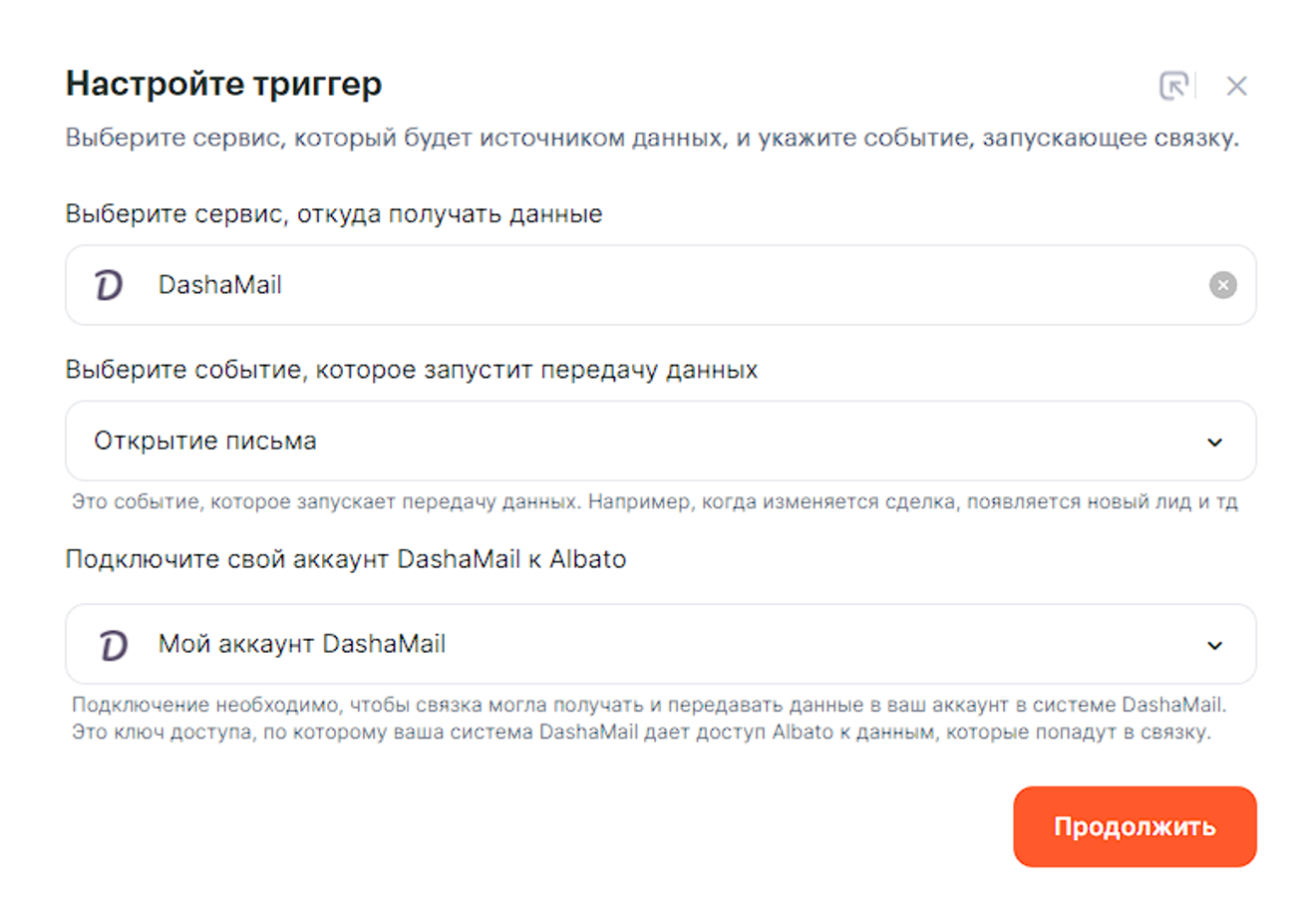Click the DashaMail text in the service field
The height and width of the screenshot is (918, 1316).
[219, 285]
